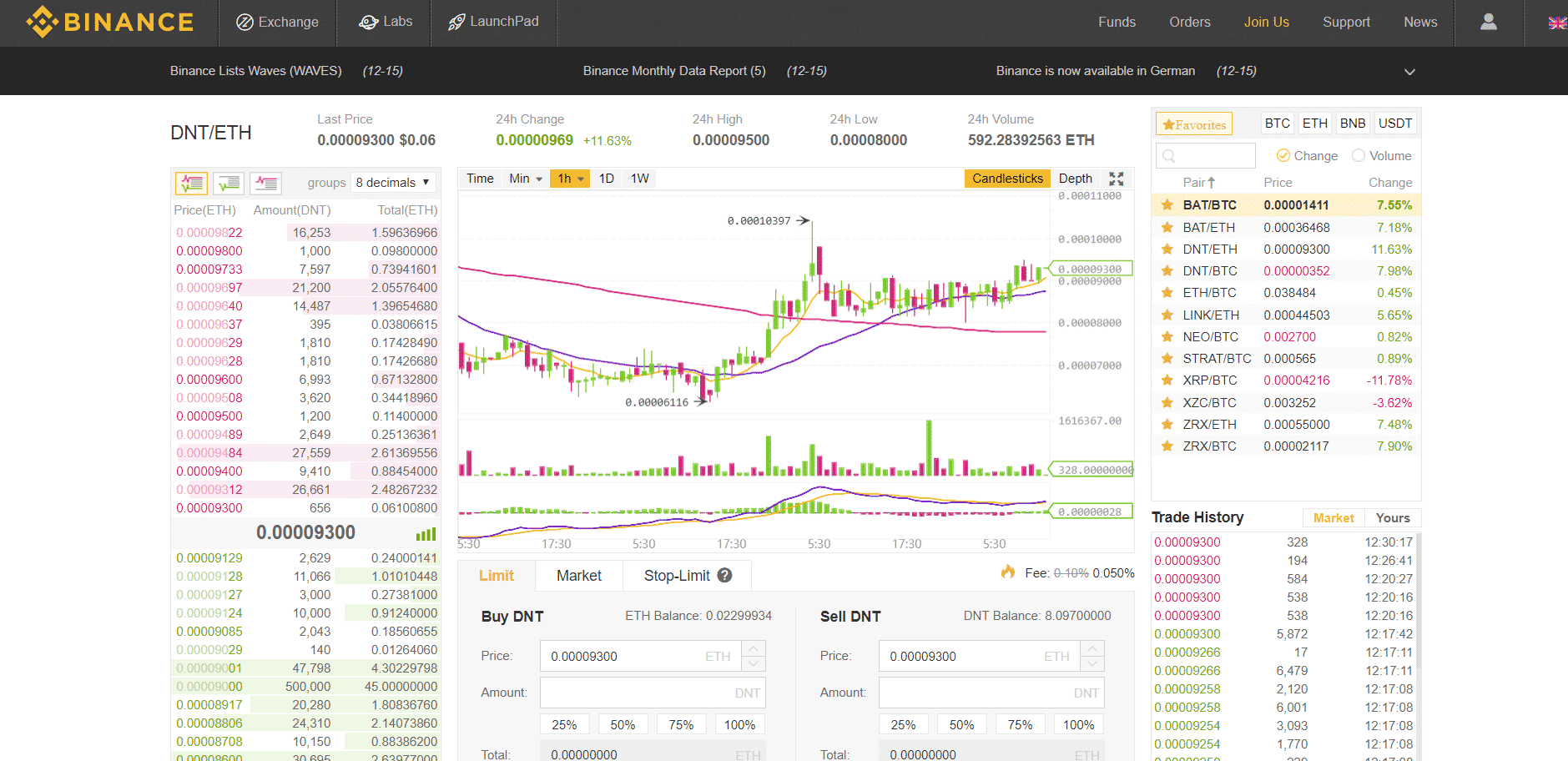Click the star next to BAT/ETH
This screenshot has width=1568, height=761.
click(x=1167, y=227)
